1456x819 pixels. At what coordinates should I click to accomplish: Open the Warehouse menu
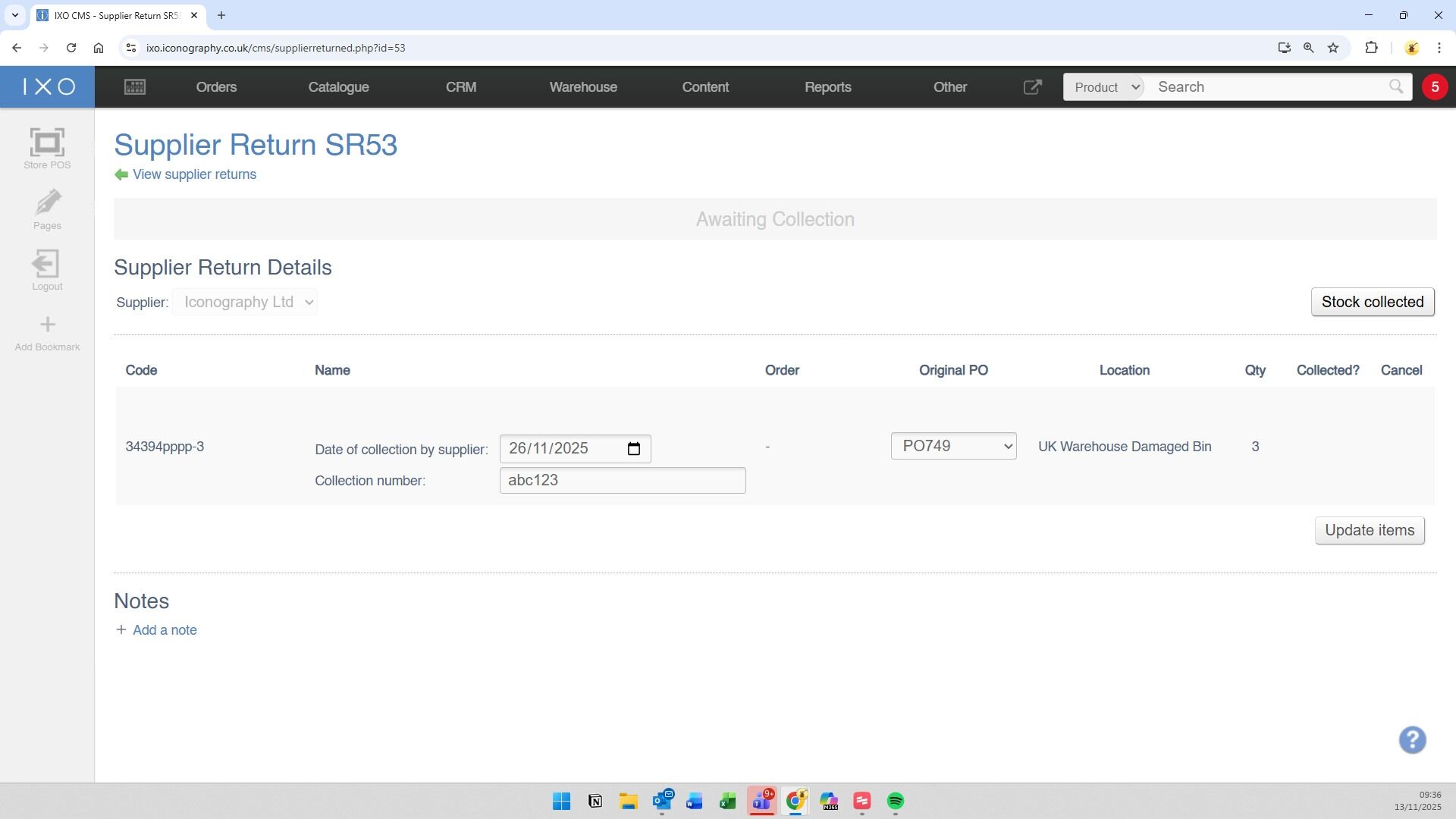(x=582, y=87)
